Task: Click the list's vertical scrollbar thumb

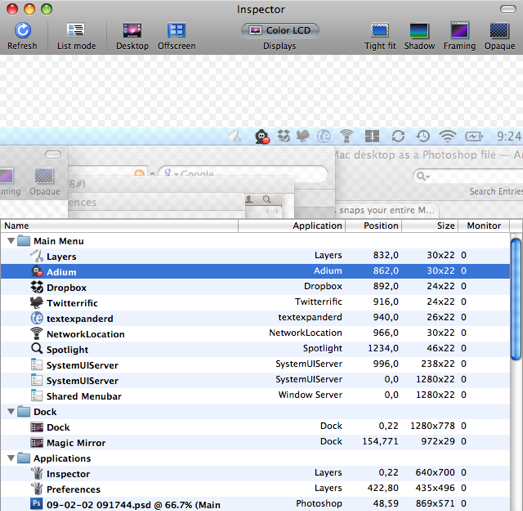Action: [516, 299]
